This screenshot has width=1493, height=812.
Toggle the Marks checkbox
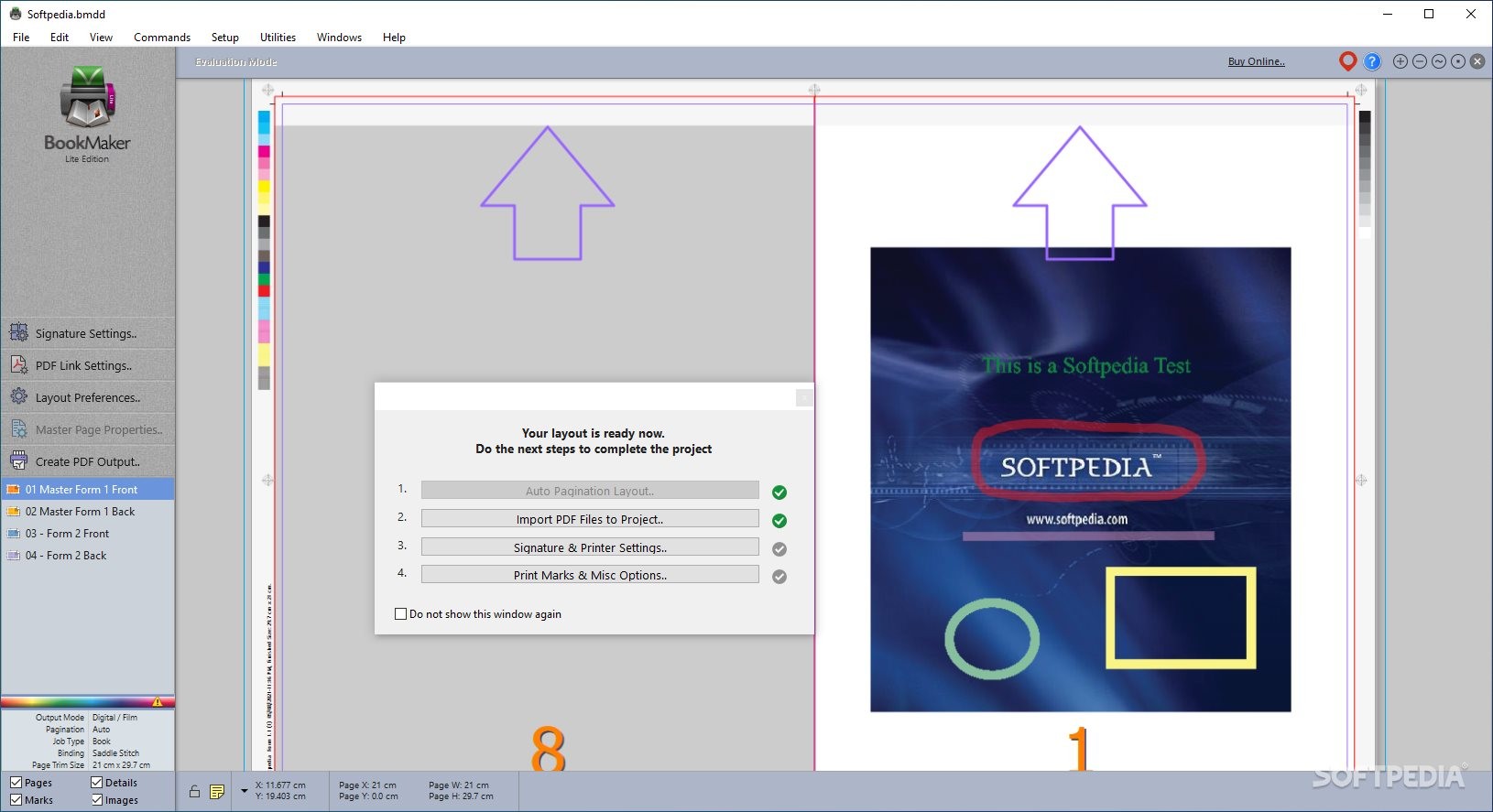[16, 800]
